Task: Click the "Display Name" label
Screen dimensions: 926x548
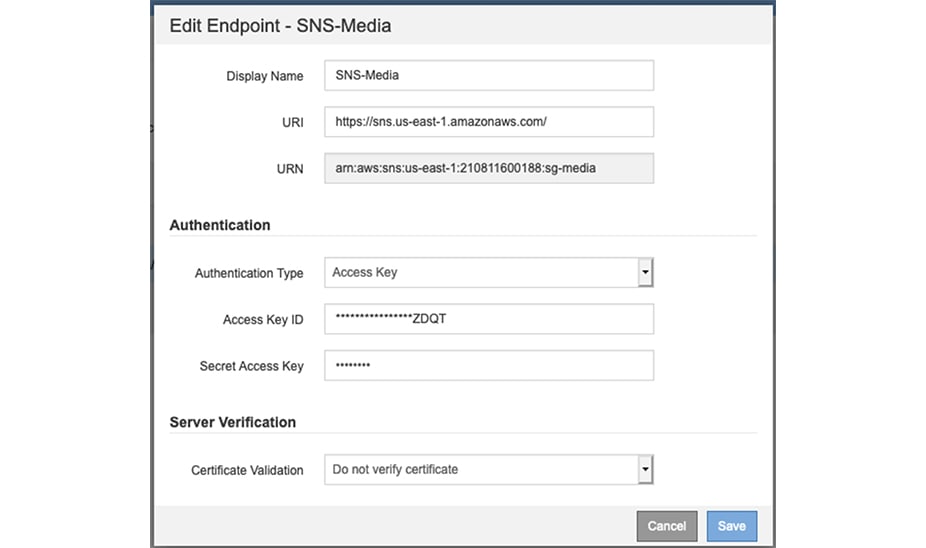Action: [264, 76]
